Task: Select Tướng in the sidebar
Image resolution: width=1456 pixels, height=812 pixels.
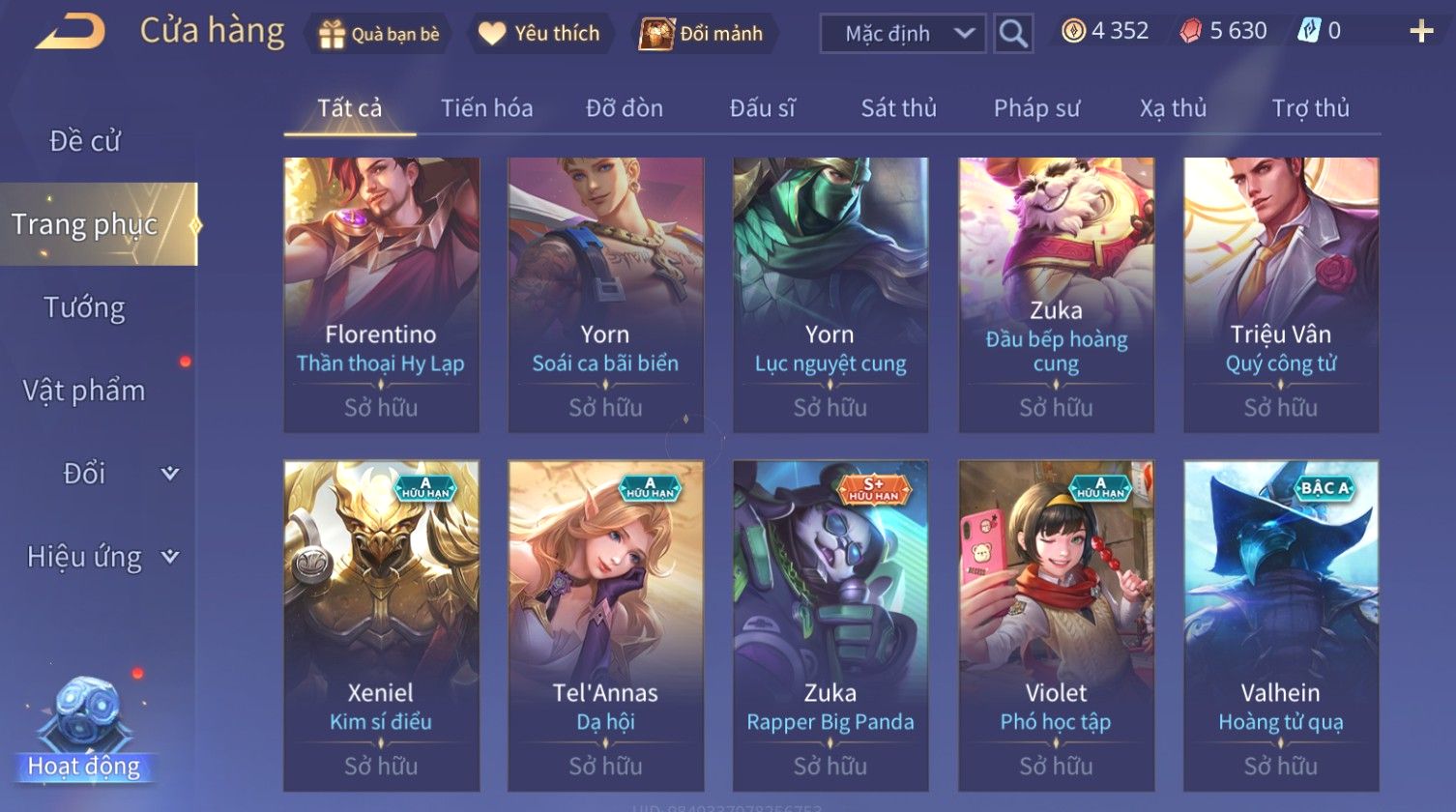Action: 85,307
